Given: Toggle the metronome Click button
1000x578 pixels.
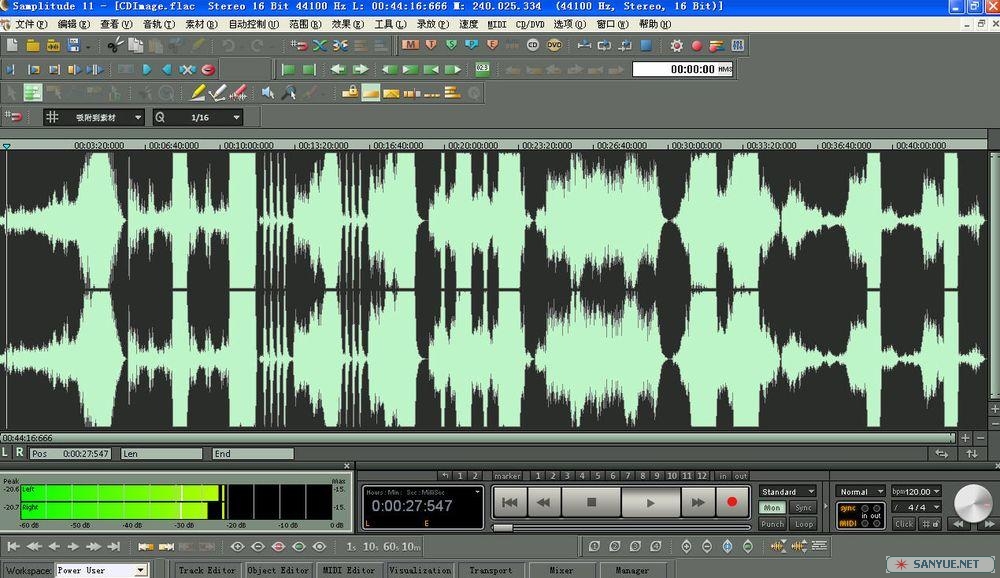Looking at the screenshot, I should coord(904,524).
